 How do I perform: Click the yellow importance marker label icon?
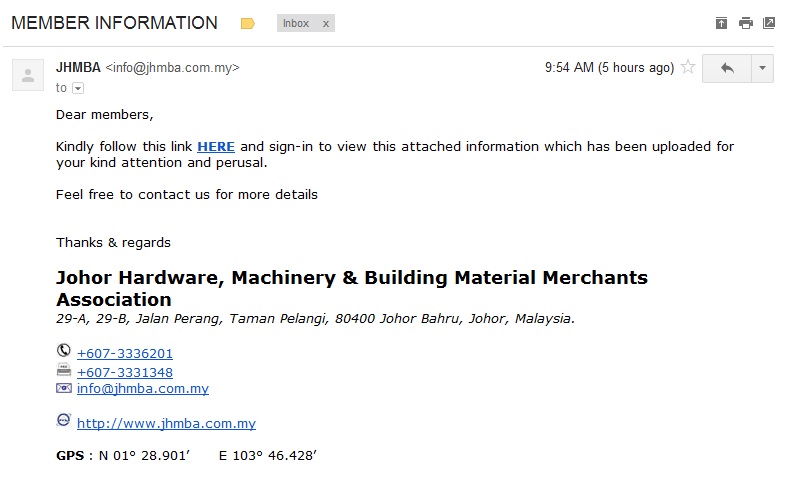248,24
